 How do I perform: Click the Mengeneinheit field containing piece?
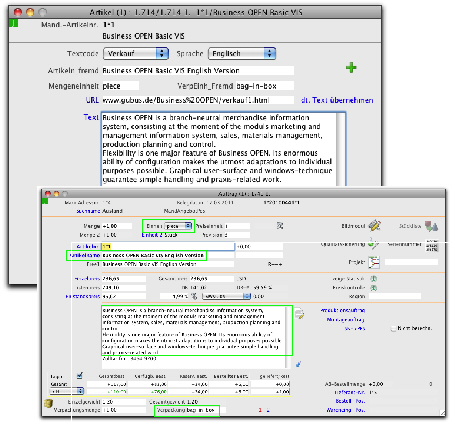pos(120,86)
